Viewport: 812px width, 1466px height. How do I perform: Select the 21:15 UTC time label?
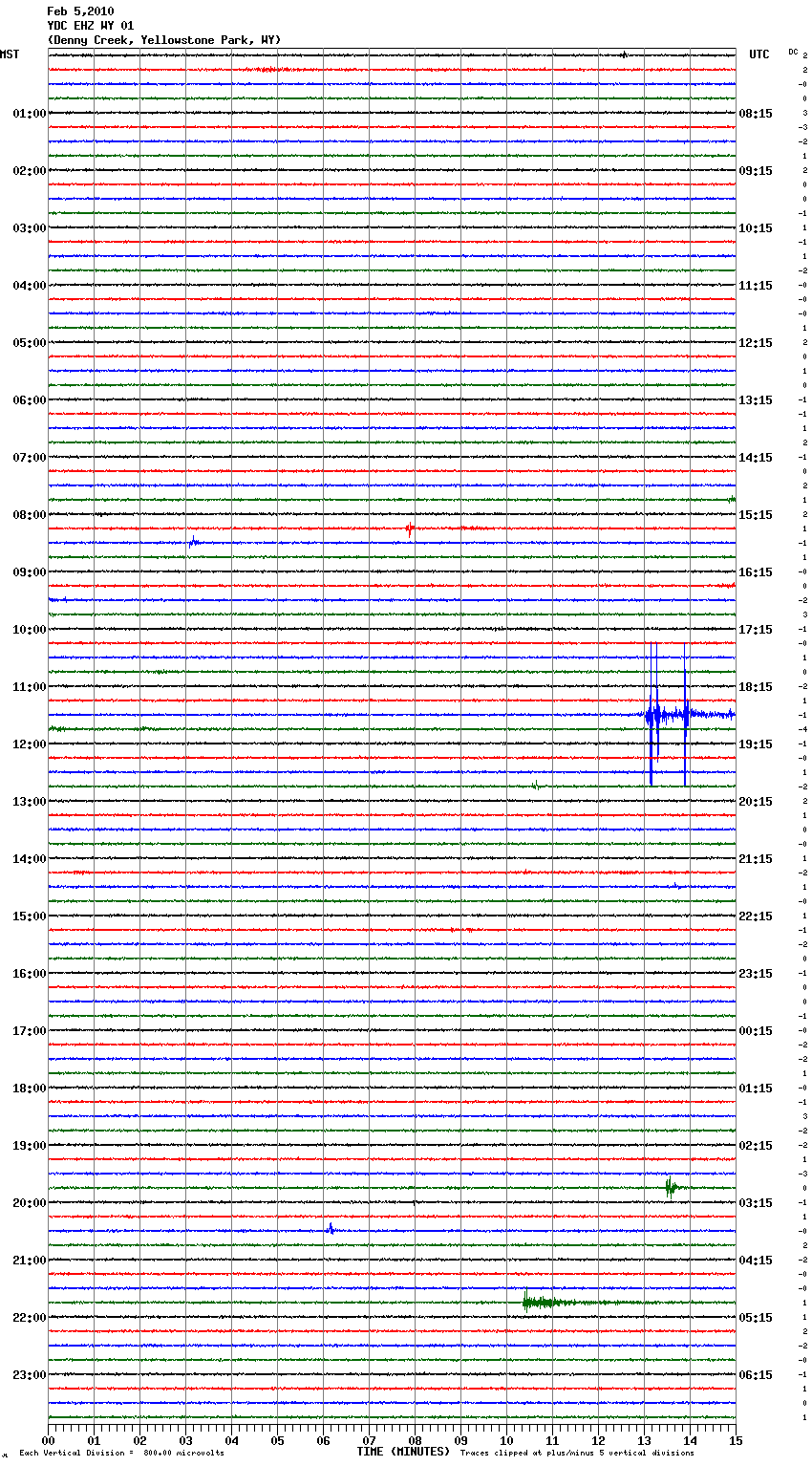coord(756,859)
